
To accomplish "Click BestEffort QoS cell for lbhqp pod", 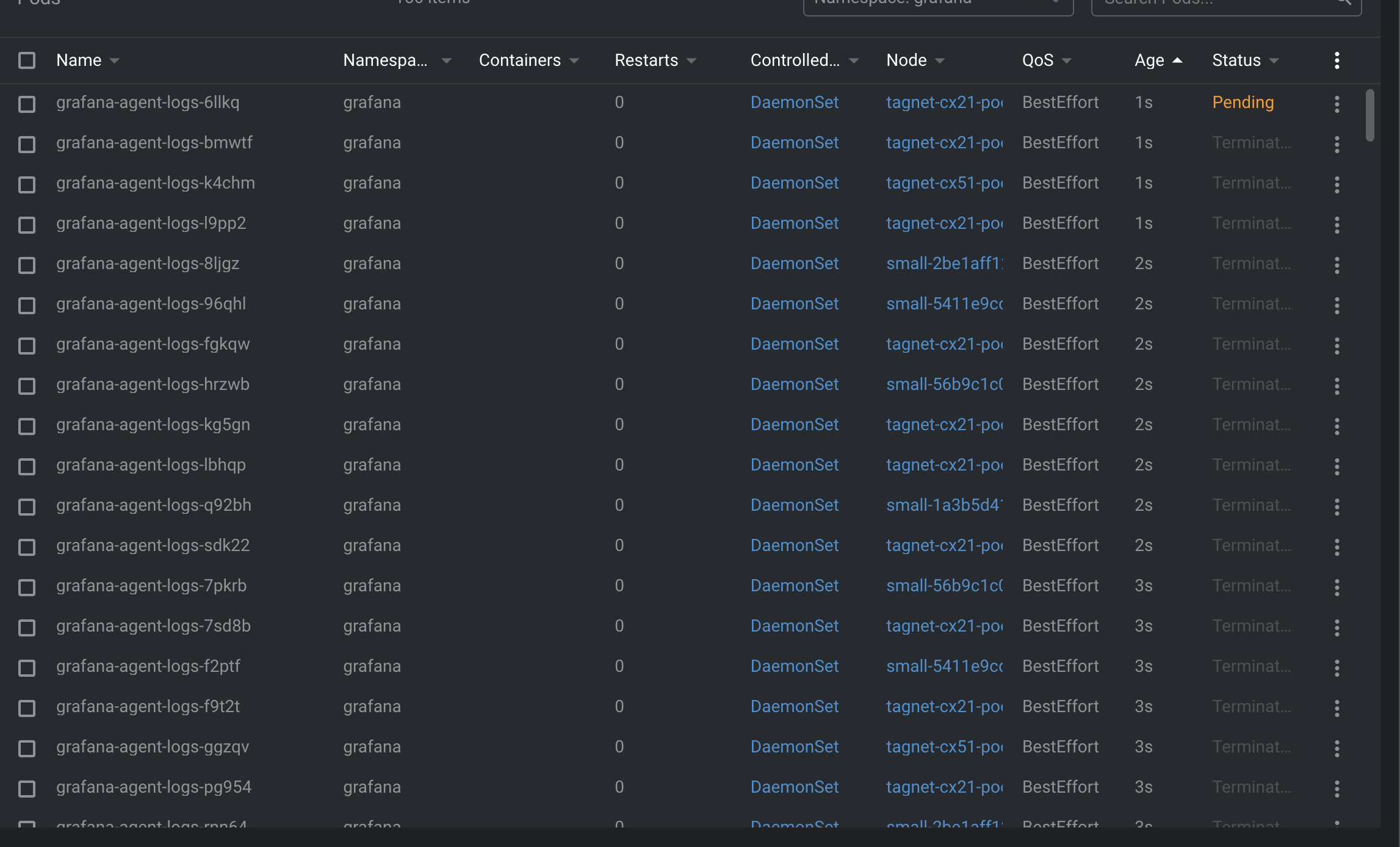I will [1060, 464].
